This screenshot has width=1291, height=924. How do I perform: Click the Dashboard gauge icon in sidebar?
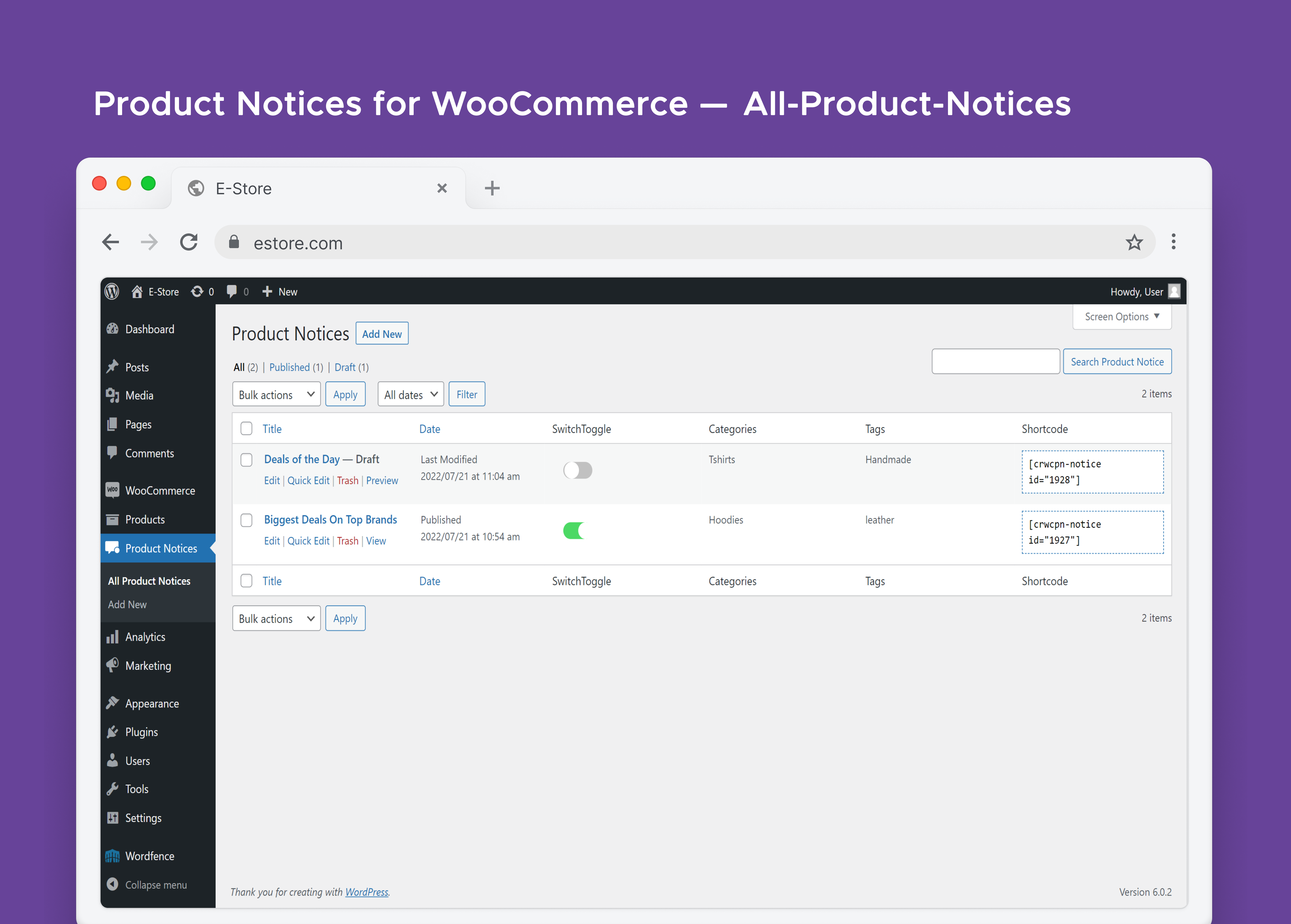click(112, 329)
